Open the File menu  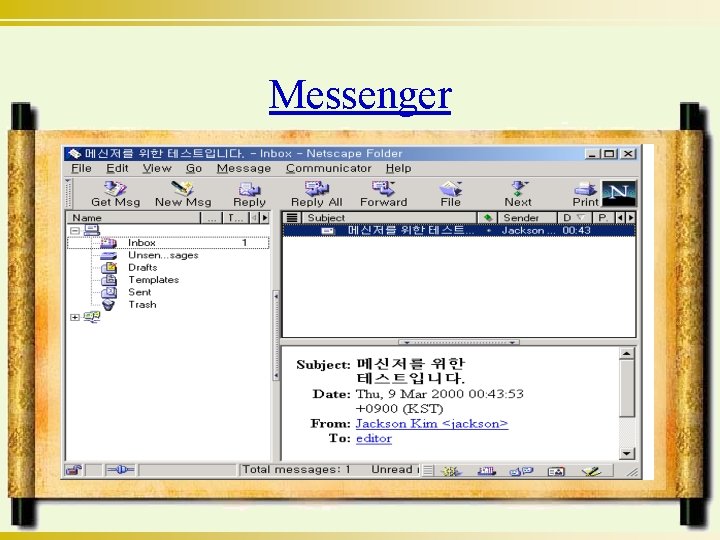pos(81,169)
